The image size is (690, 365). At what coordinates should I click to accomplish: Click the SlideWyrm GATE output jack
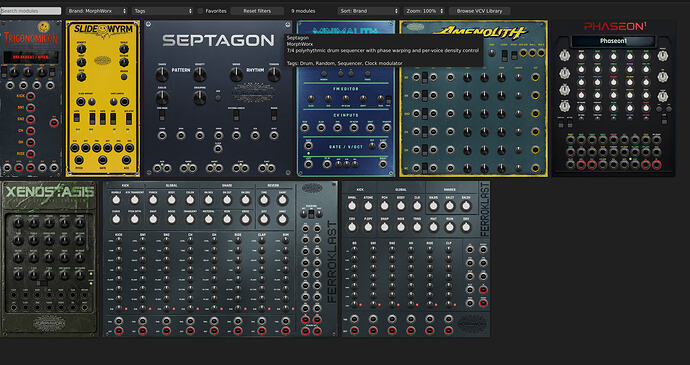[x=103, y=160]
